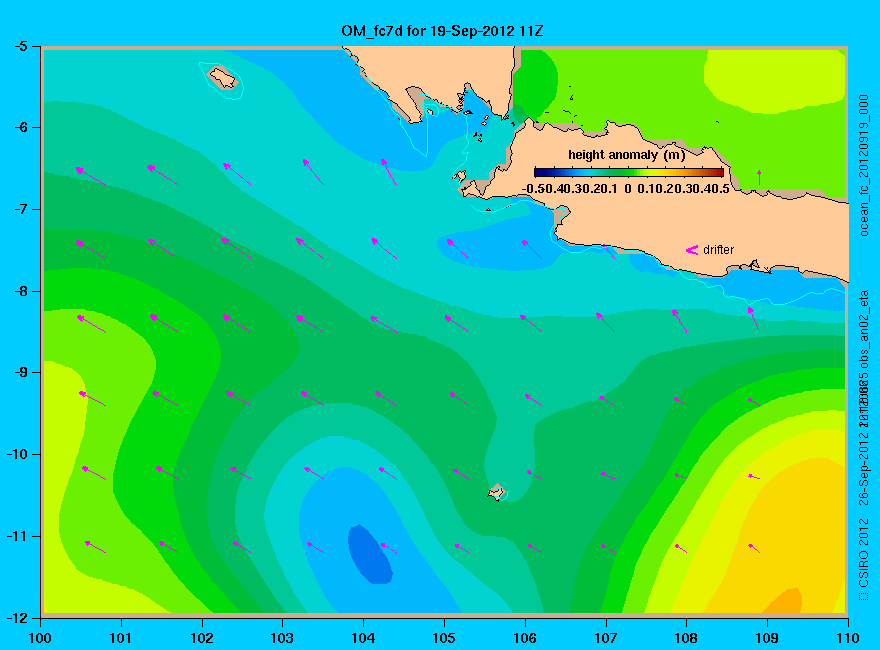Click the x-axis label 100

pos(40,638)
